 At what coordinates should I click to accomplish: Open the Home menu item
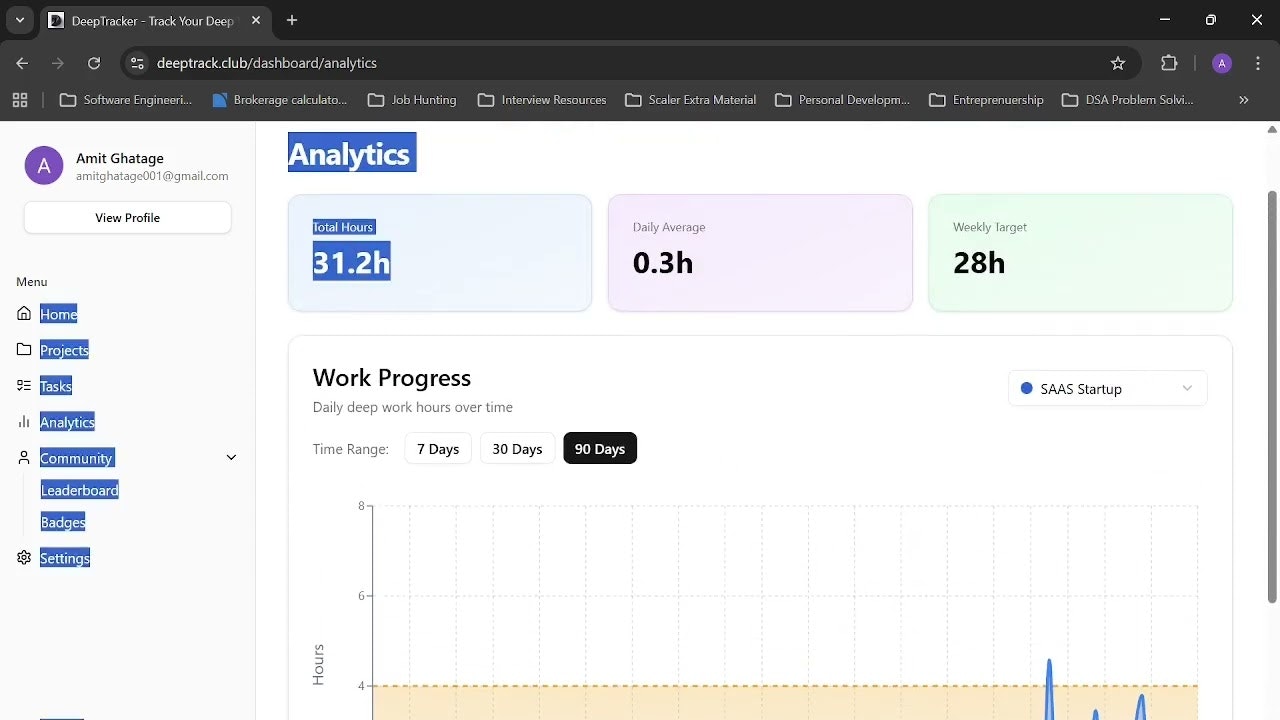(59, 314)
